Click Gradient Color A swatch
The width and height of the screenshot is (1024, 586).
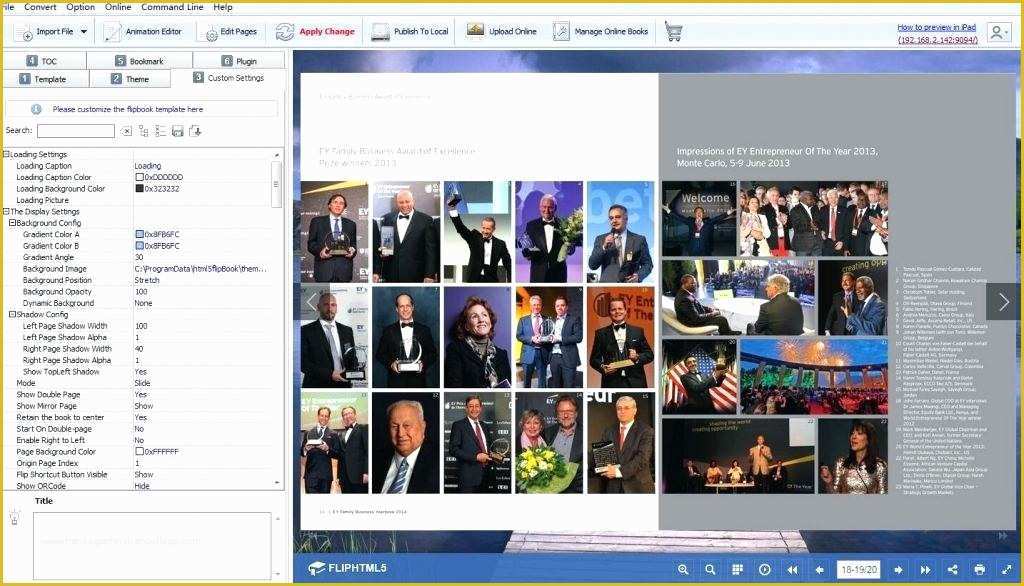click(139, 235)
